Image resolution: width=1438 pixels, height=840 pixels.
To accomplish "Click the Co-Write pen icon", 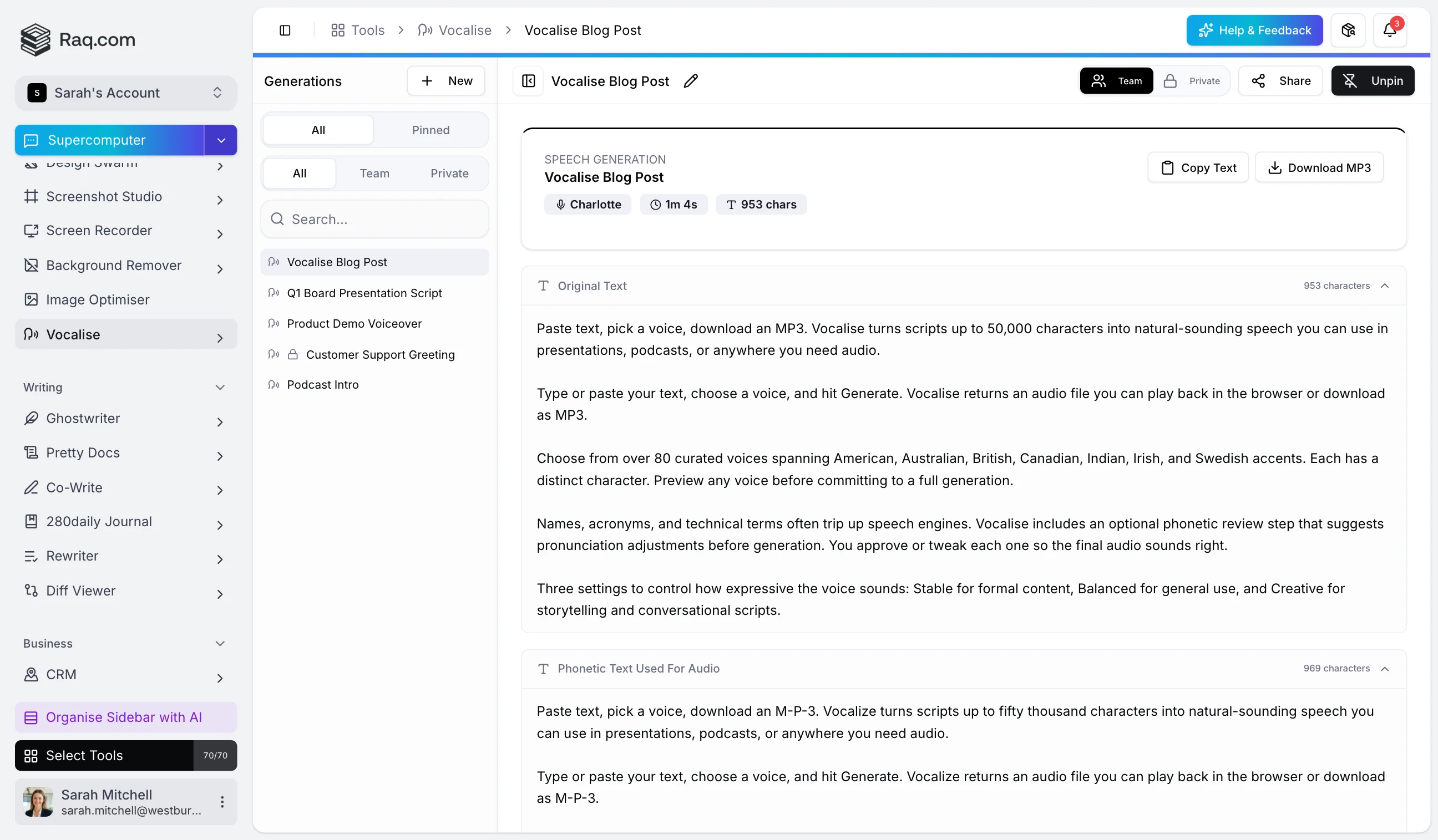I will pyautogui.click(x=31, y=487).
